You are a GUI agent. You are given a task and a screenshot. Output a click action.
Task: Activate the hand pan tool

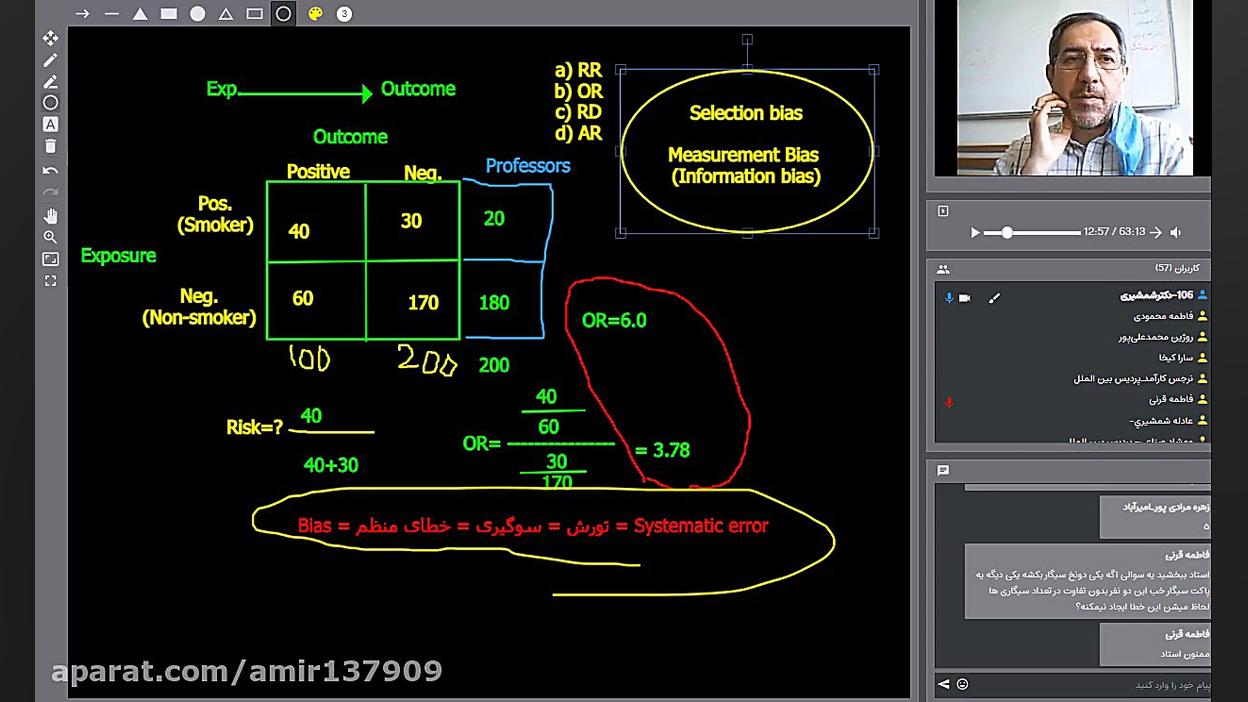coord(50,216)
